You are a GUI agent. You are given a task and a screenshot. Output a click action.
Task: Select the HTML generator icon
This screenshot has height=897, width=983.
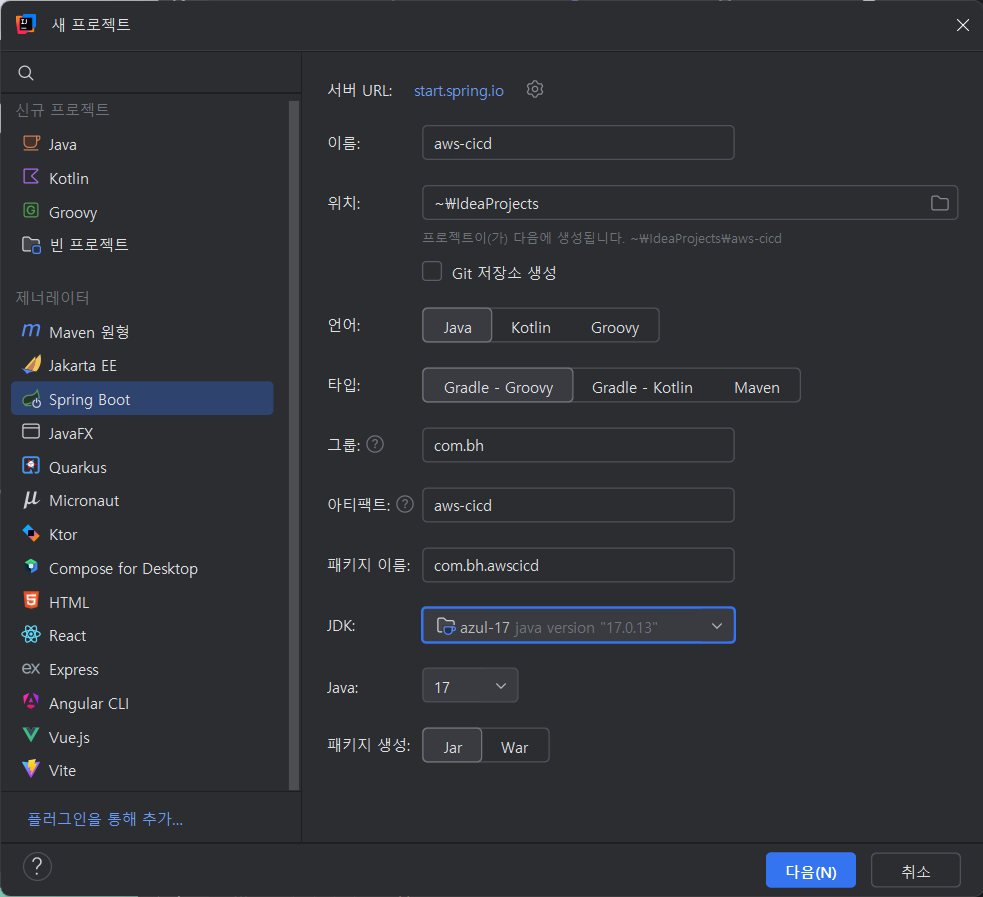click(x=31, y=601)
